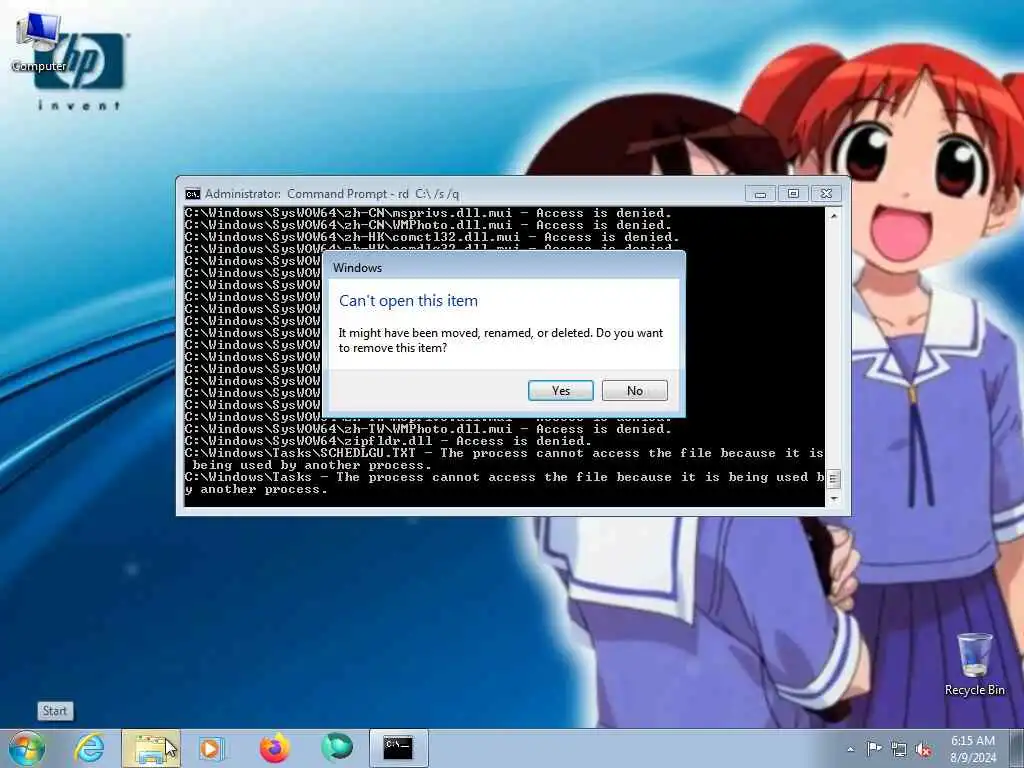The height and width of the screenshot is (768, 1024).
Task: Launch Firefox from the taskbar
Action: (274, 748)
